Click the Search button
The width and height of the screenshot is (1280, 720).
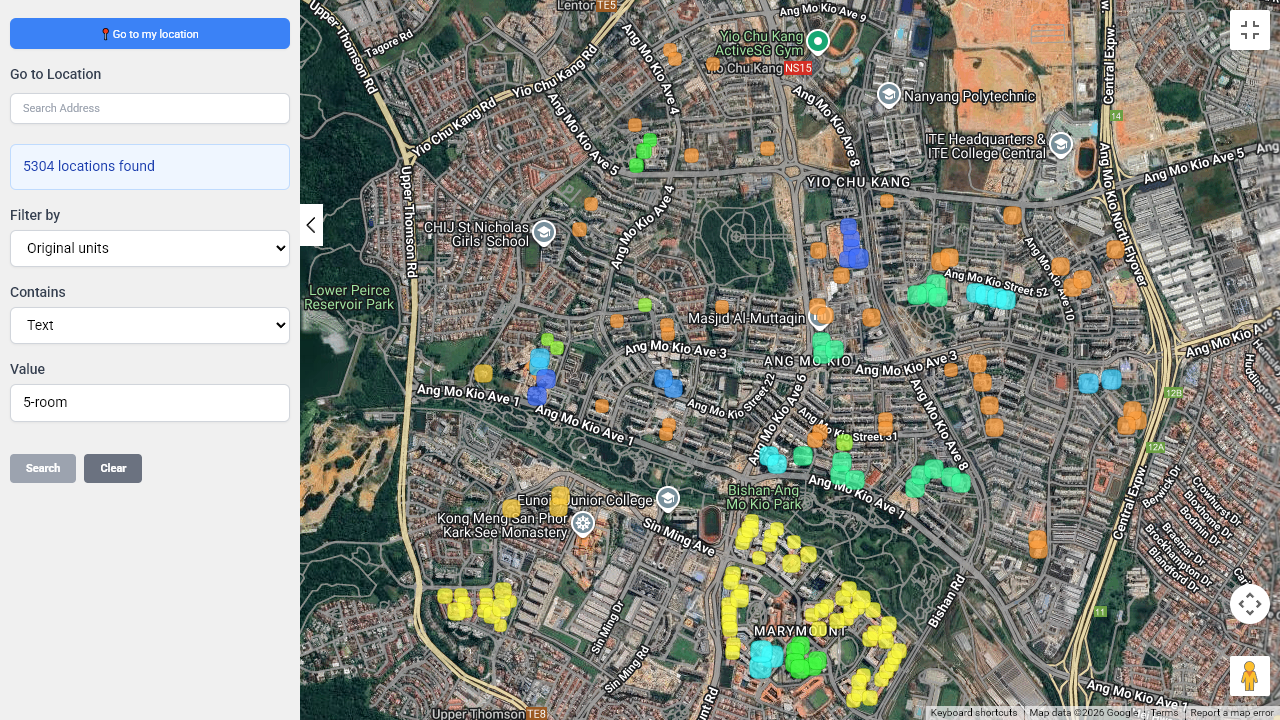[x=43, y=468]
